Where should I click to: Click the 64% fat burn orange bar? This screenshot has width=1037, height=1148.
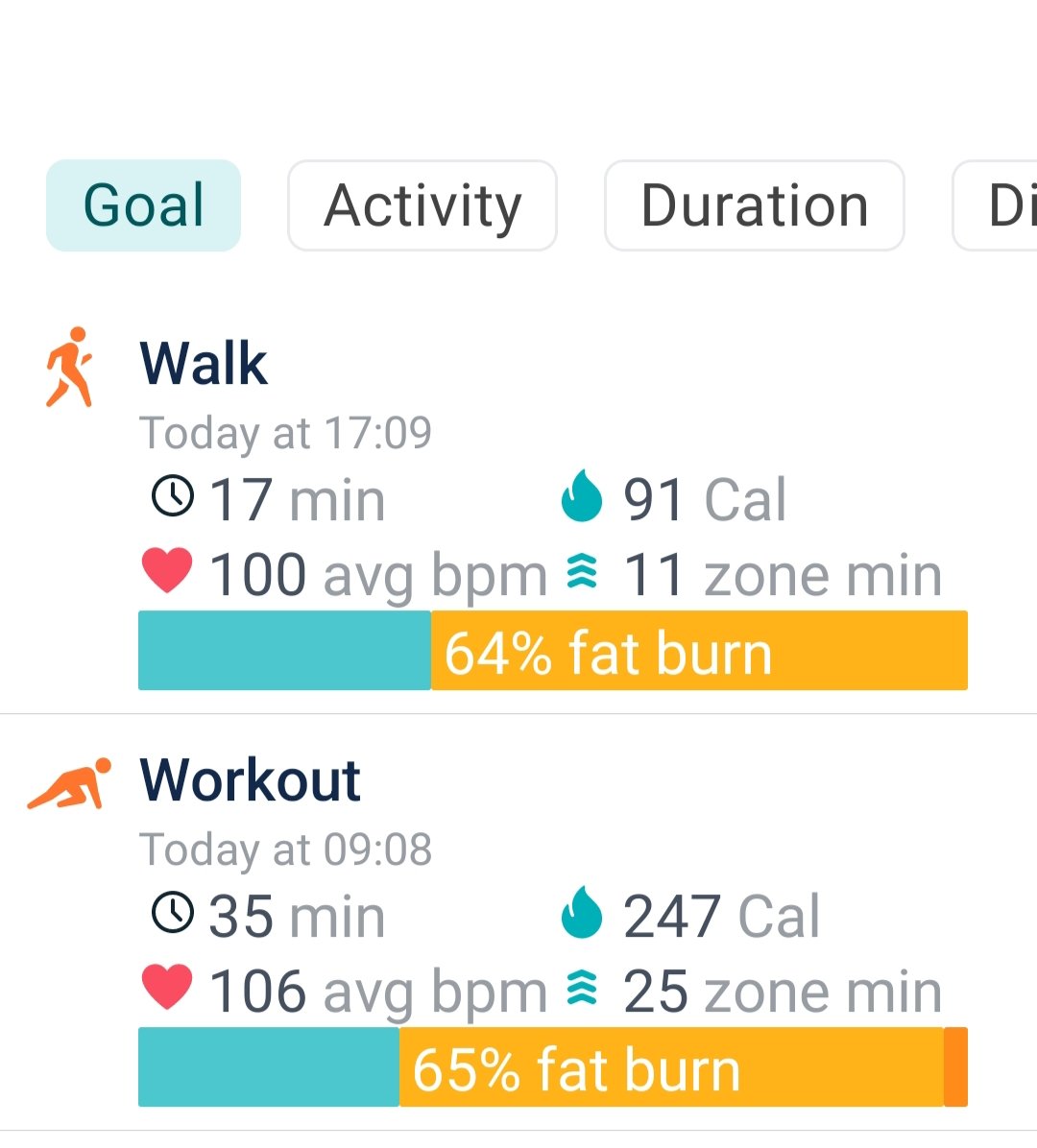699,651
